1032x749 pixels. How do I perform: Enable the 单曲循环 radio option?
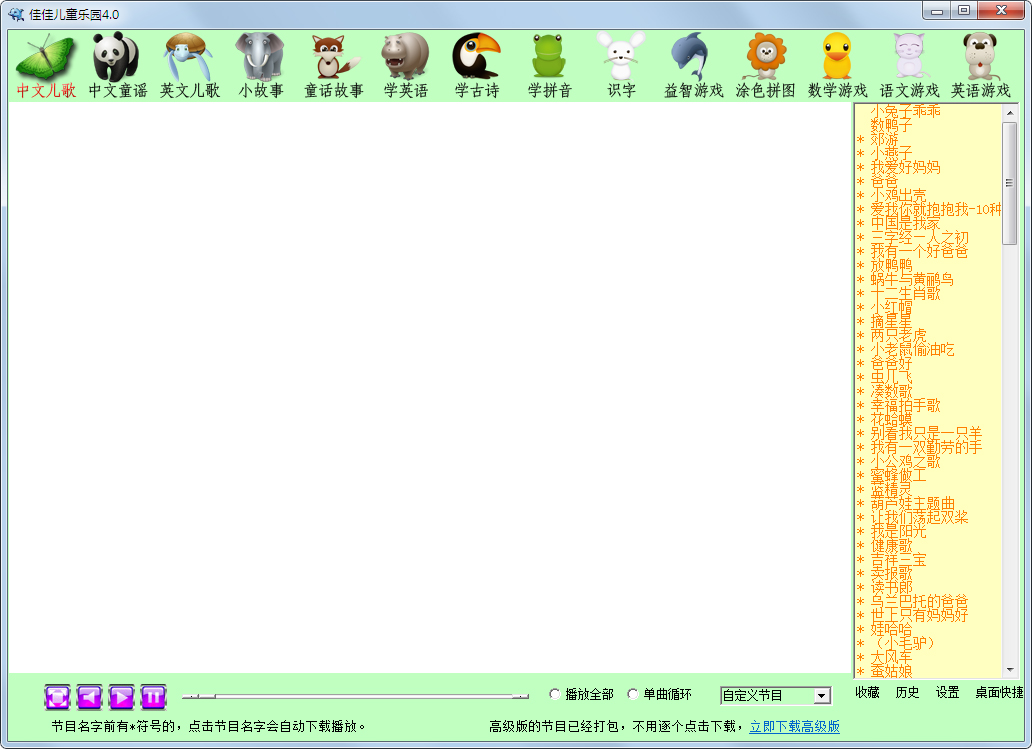633,694
